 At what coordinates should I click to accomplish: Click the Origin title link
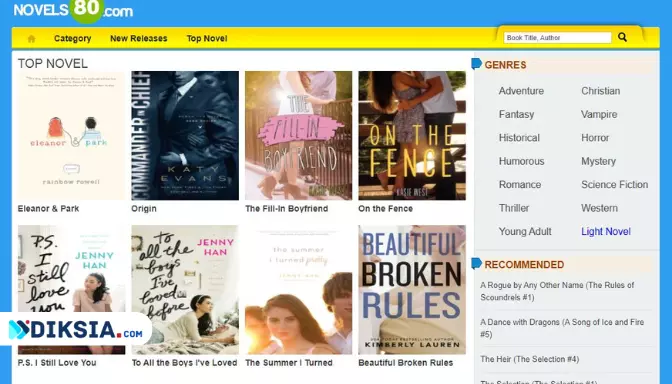click(x=144, y=209)
